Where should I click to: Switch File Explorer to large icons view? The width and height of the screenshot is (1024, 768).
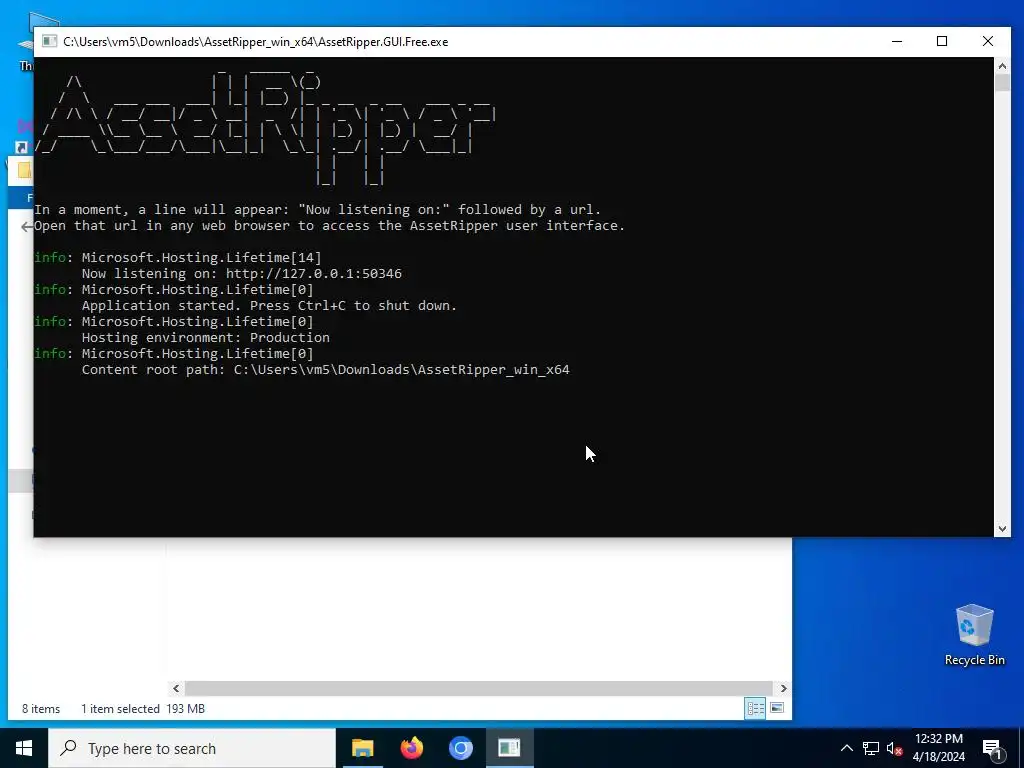(x=777, y=708)
